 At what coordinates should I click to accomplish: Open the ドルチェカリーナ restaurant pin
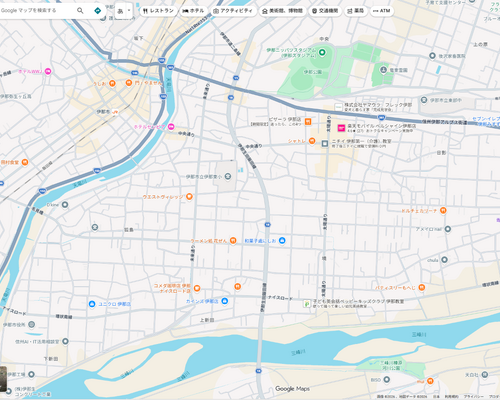(443, 210)
